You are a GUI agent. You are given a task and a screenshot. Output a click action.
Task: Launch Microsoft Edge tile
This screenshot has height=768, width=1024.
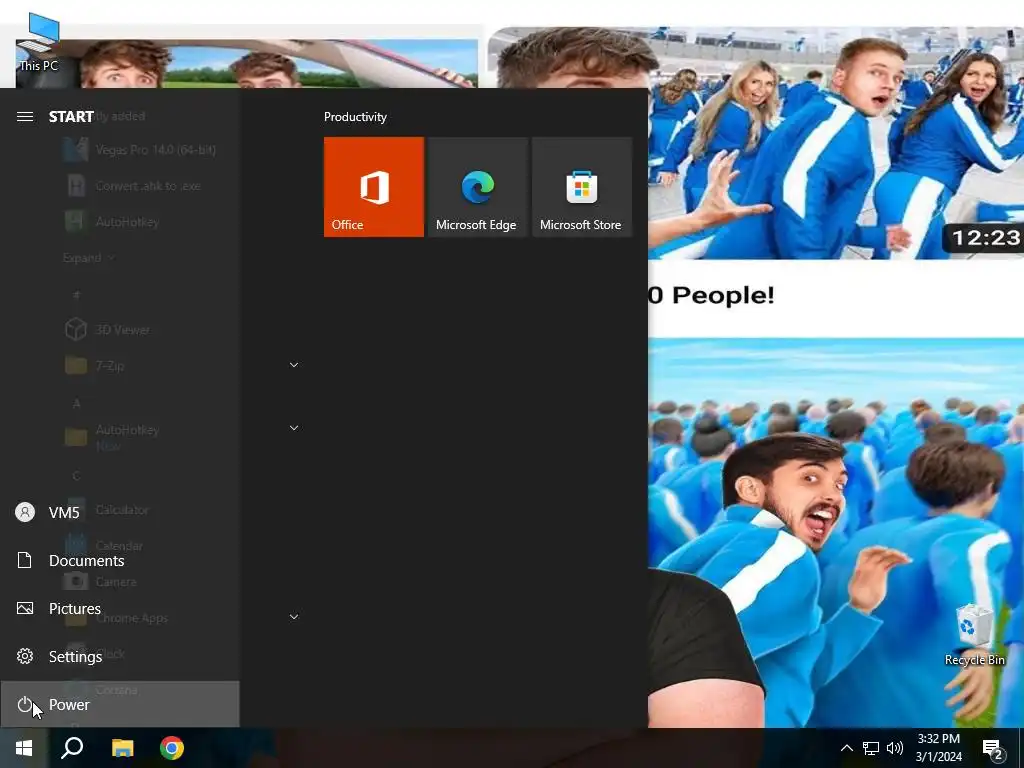click(477, 187)
